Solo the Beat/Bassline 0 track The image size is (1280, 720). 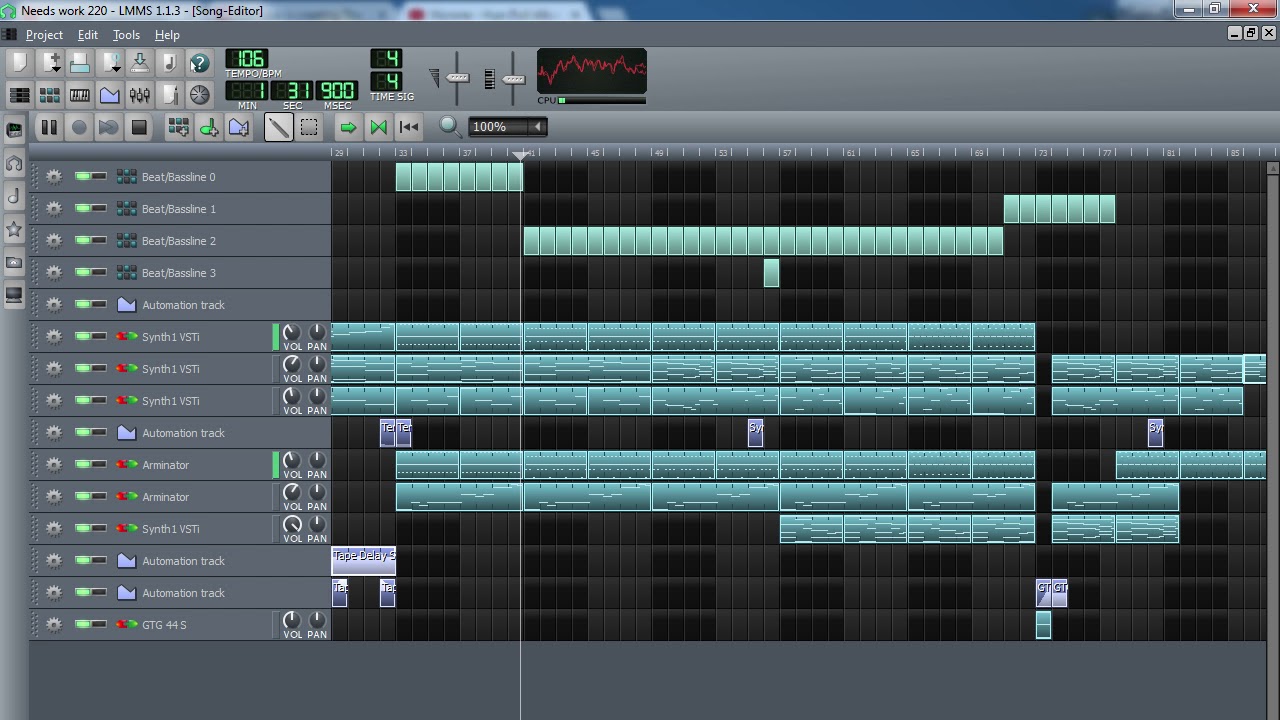(x=99, y=176)
